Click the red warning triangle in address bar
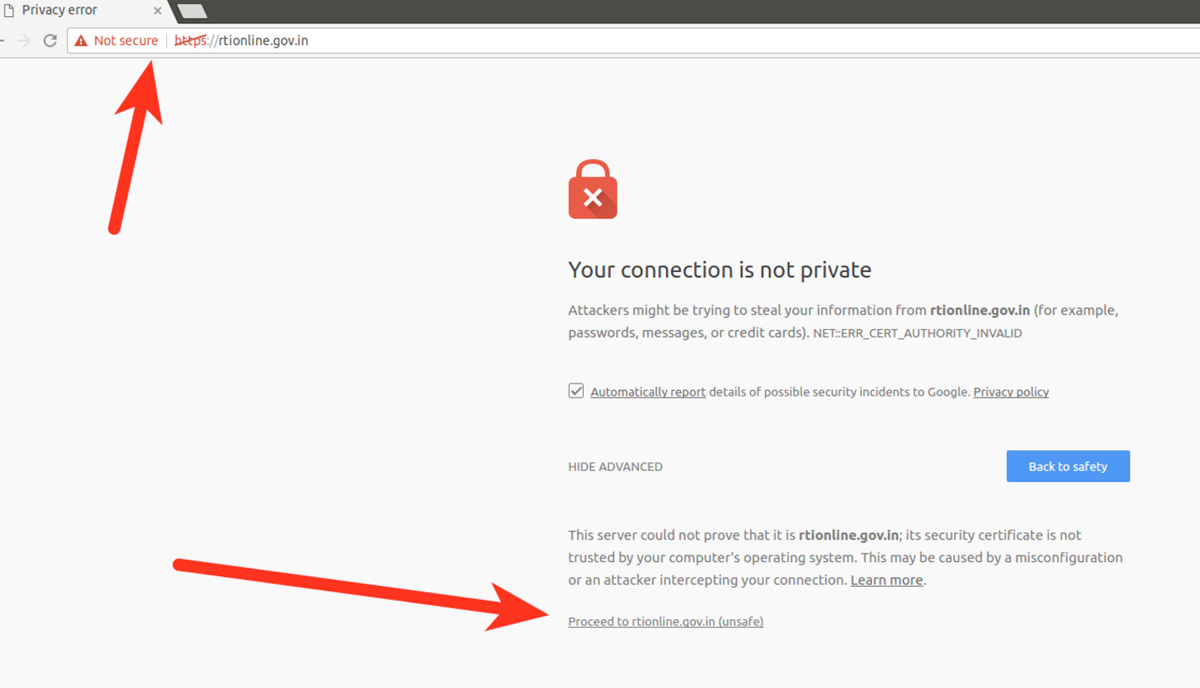 [x=81, y=41]
